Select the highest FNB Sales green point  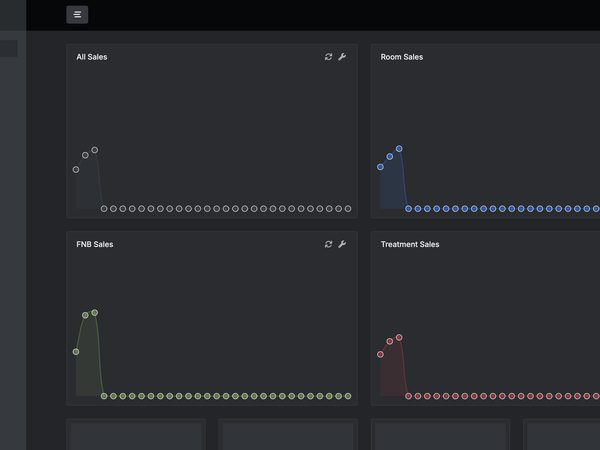point(95,313)
